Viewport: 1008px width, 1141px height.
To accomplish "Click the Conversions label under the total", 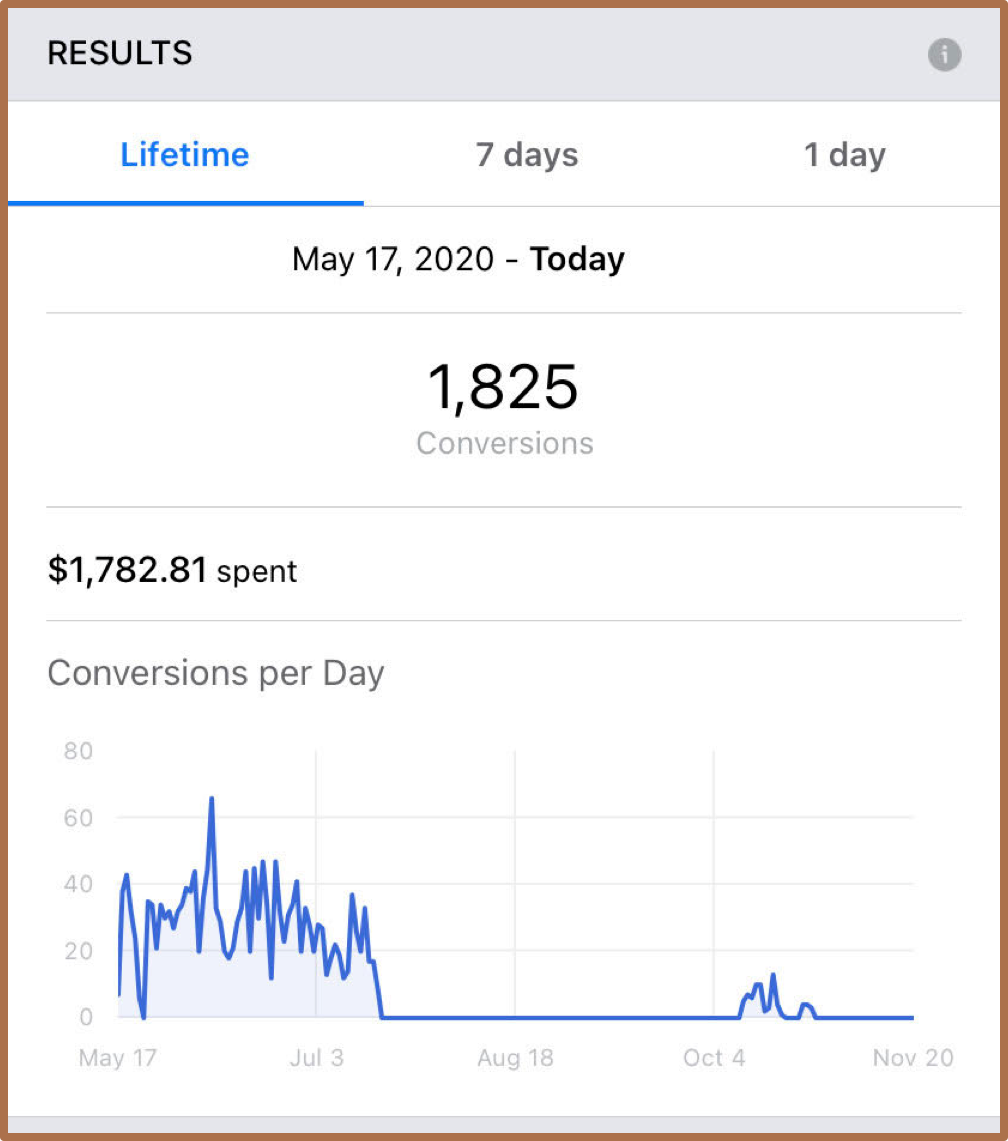I will point(504,443).
